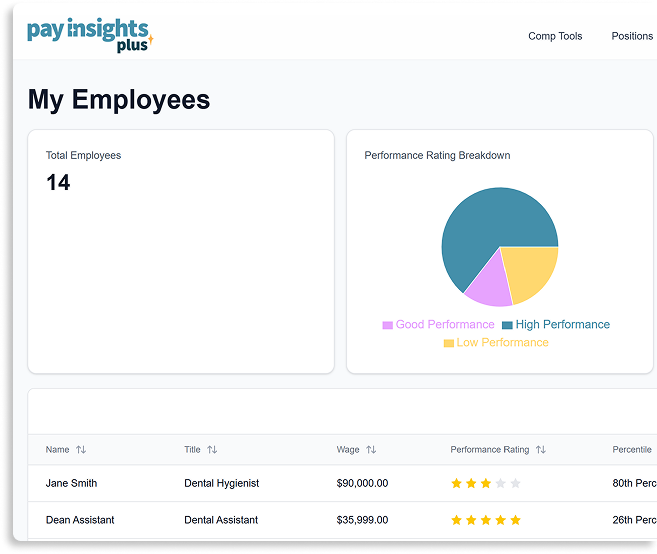Click the Pay Insights Plus logo
Image resolution: width=657 pixels, height=554 pixels.
tap(90, 35)
